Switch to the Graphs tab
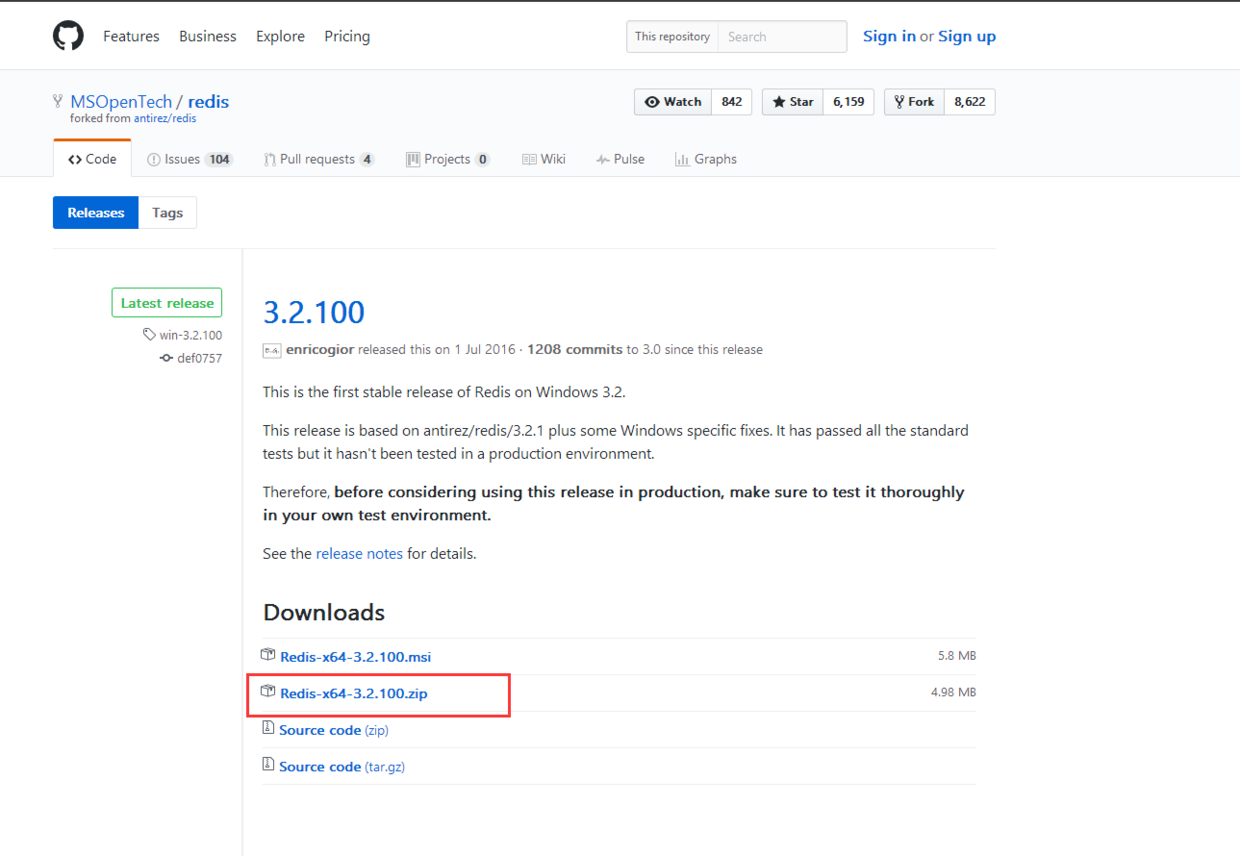This screenshot has height=856, width=1240. tap(706, 159)
